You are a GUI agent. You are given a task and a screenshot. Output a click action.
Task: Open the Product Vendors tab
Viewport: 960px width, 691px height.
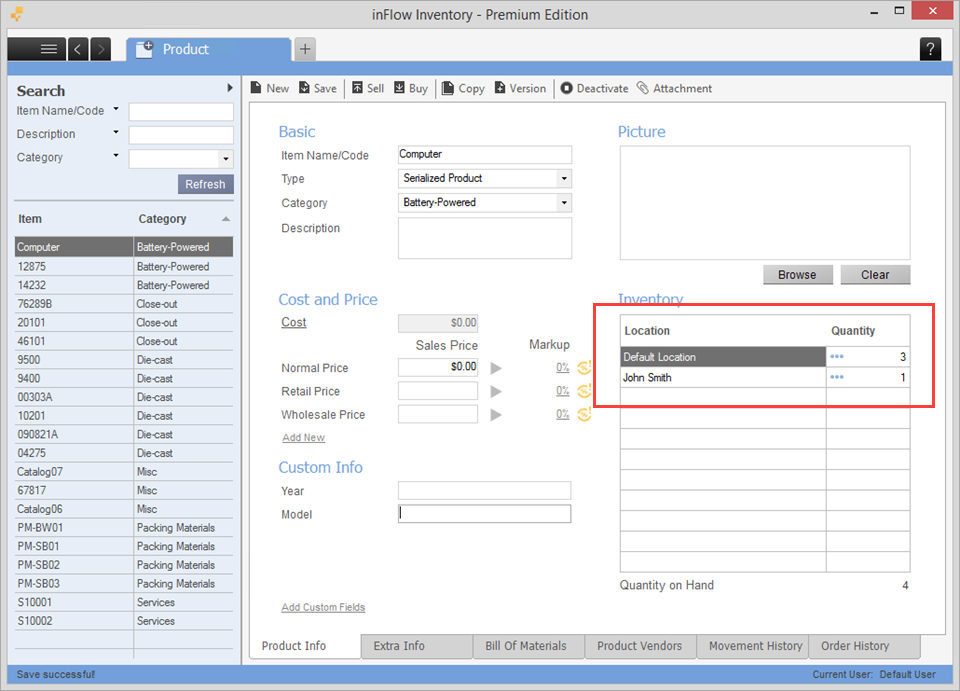click(x=641, y=646)
